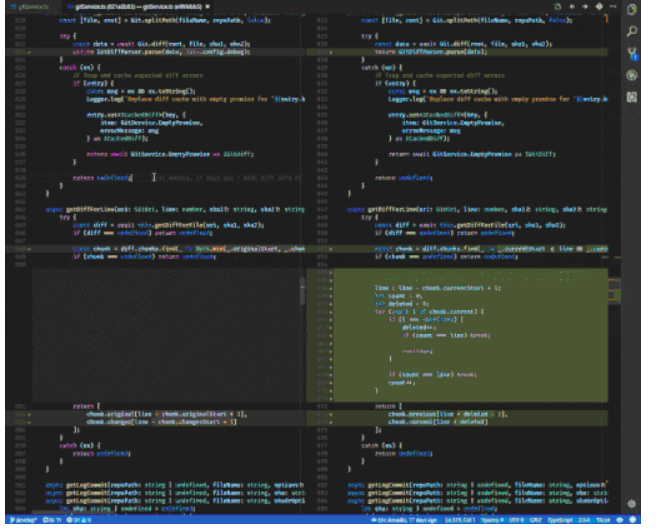Switch to the first gitService.ts tab

pos(24,8)
